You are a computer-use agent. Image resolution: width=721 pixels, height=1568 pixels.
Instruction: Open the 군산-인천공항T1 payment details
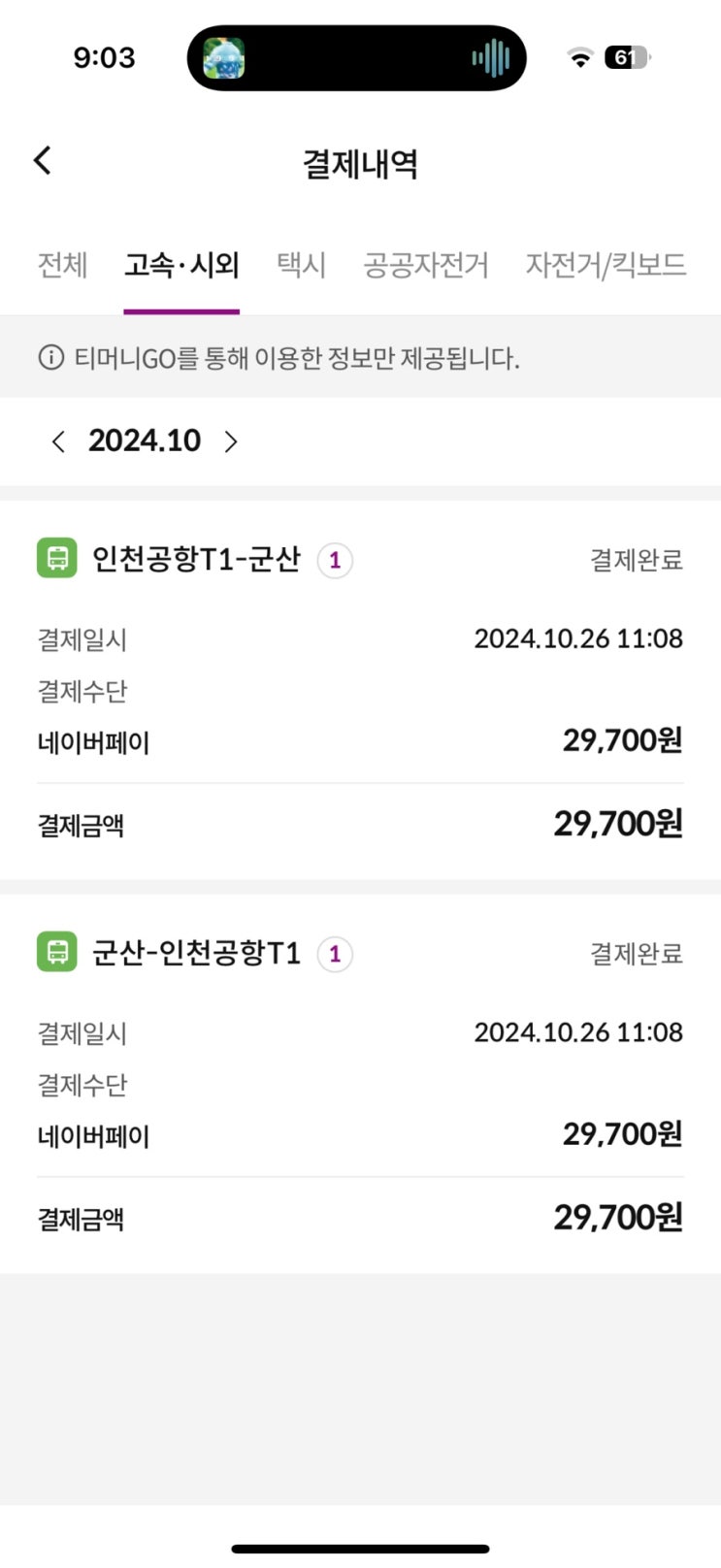coord(196,952)
